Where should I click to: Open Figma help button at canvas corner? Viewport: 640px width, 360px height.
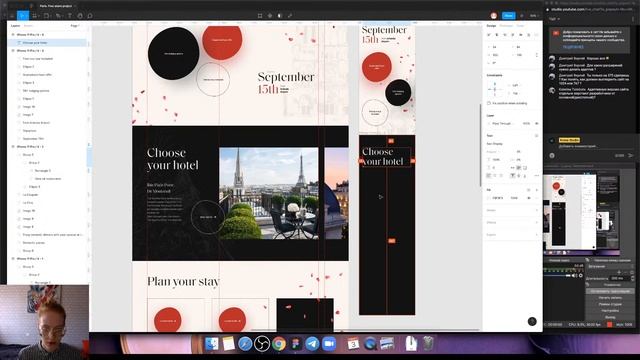[x=532, y=322]
